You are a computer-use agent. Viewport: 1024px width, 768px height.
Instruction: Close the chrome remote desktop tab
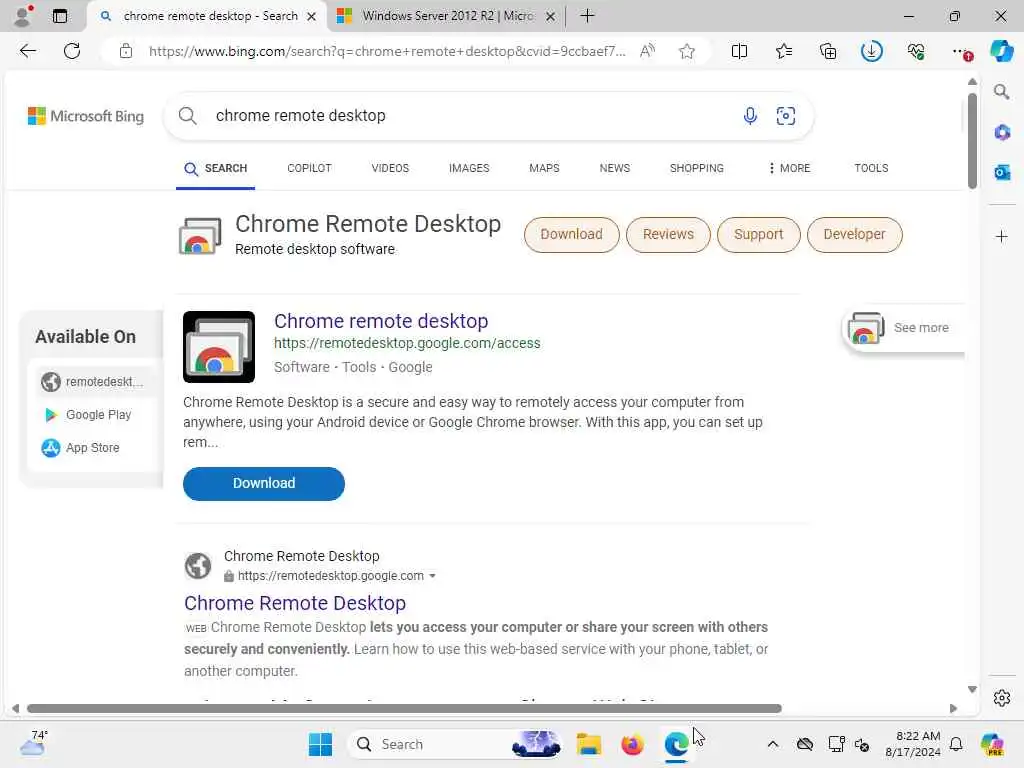click(x=312, y=16)
